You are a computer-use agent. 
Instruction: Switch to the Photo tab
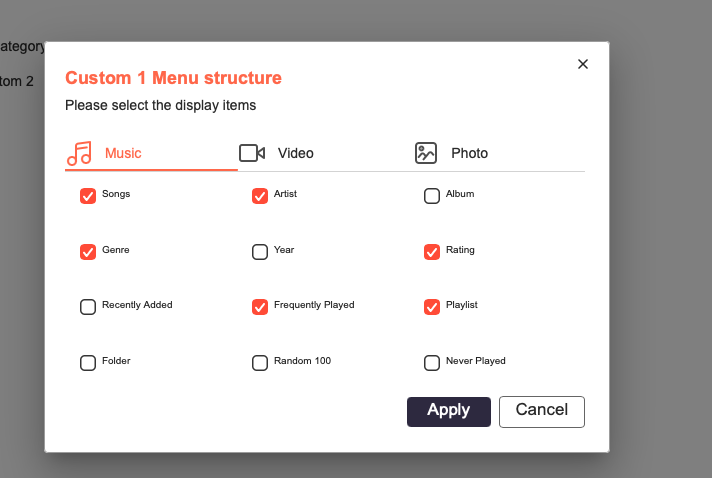point(469,153)
